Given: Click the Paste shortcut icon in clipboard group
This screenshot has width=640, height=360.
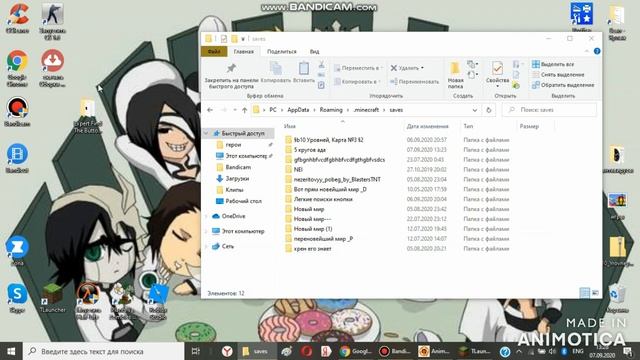Looking at the screenshot, I should pos(322,85).
